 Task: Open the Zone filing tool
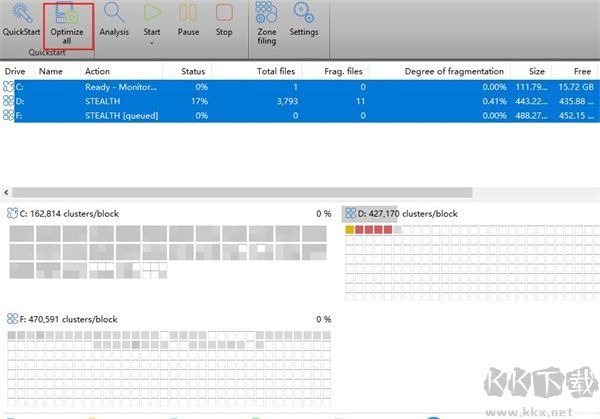(x=267, y=24)
